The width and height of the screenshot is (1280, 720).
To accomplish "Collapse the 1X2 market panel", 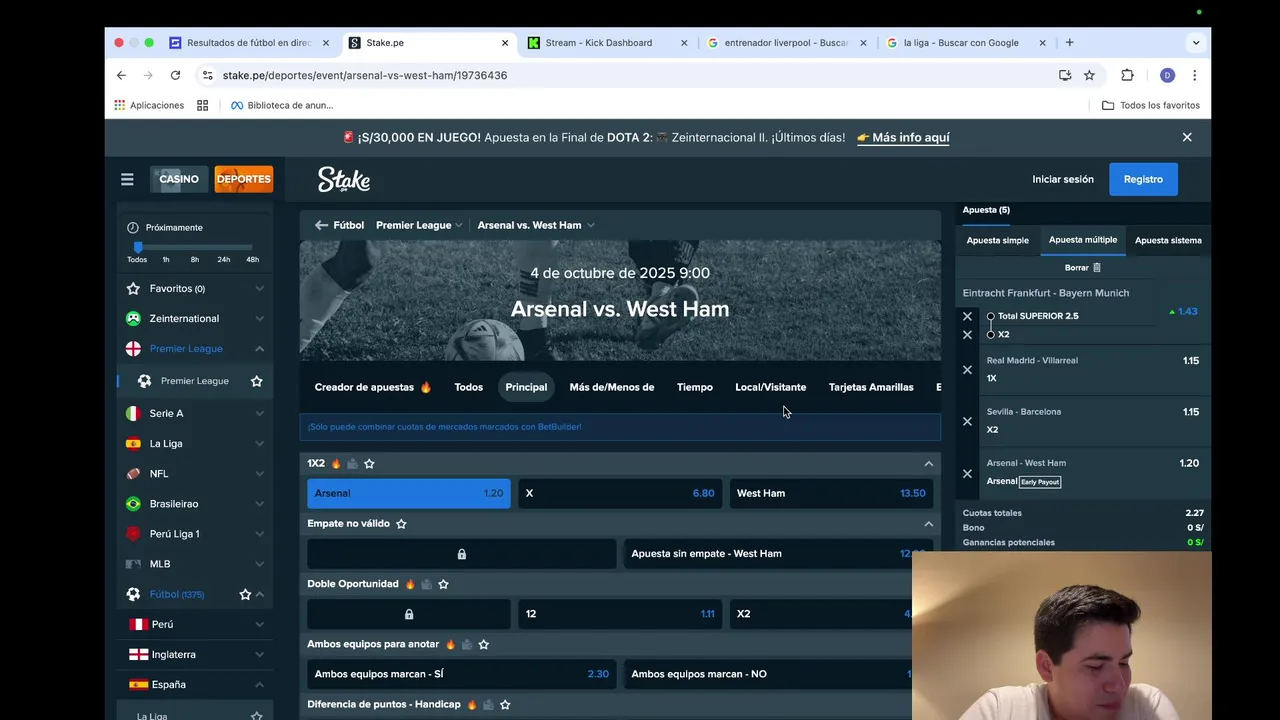I will pos(928,463).
